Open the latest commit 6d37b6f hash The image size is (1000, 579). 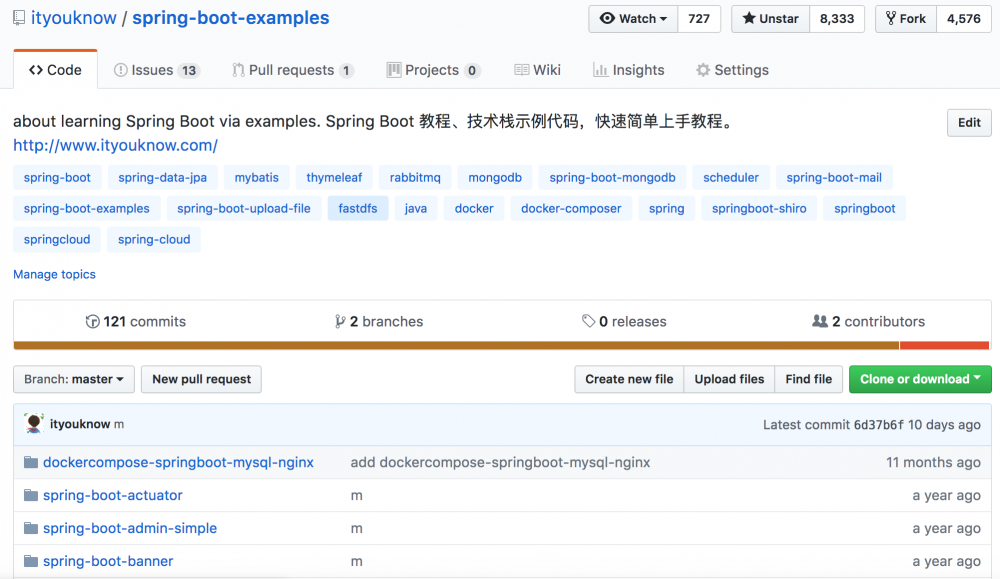click(x=879, y=425)
